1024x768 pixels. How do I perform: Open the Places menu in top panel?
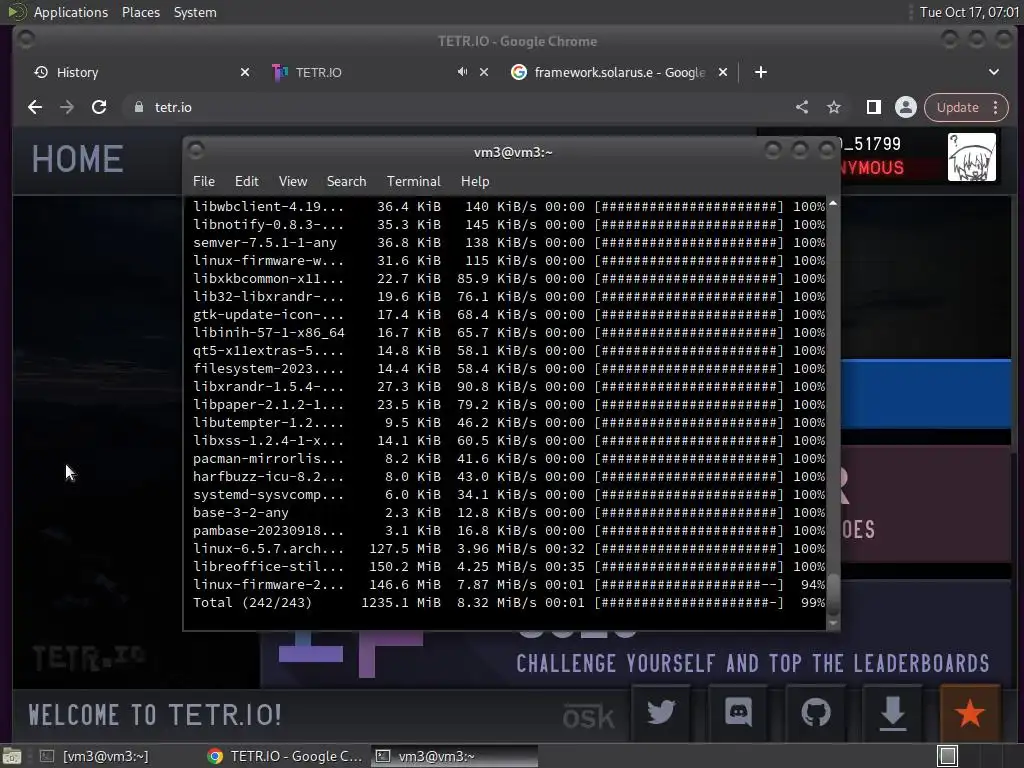140,12
